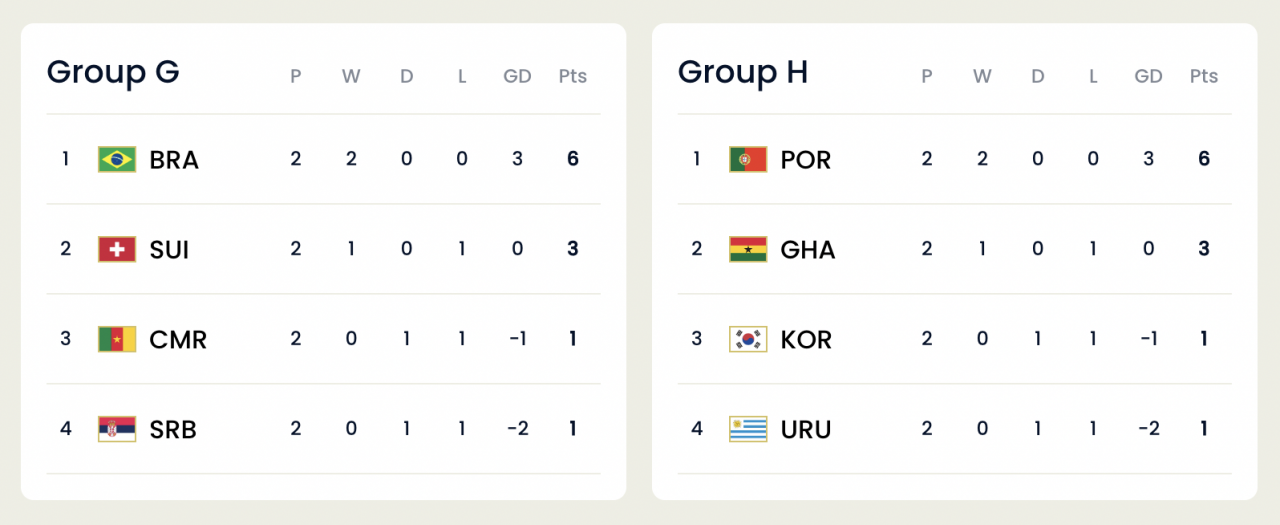1280x525 pixels.
Task: Click the CMR team name
Action: pos(178,340)
